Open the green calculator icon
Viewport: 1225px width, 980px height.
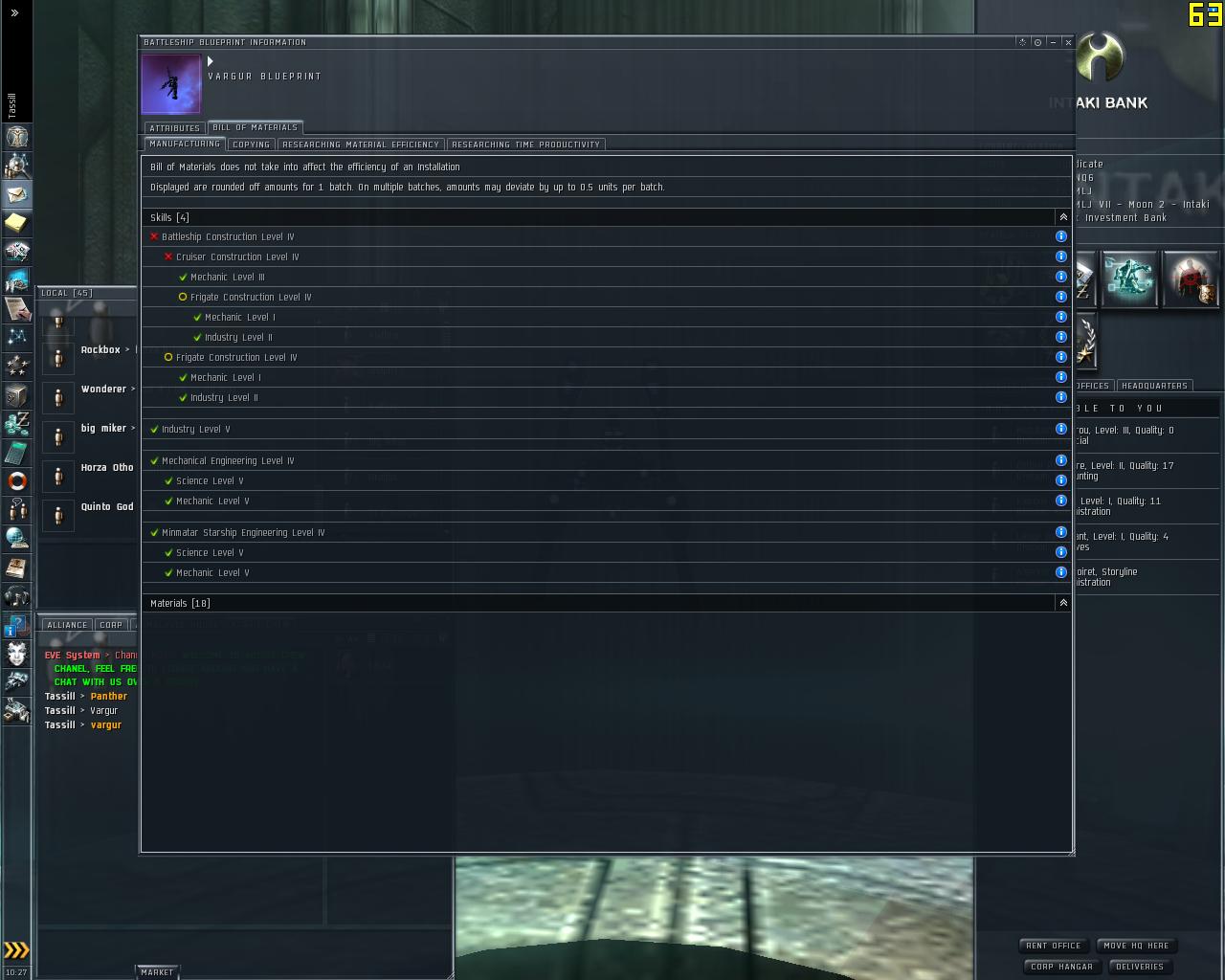tap(17, 452)
